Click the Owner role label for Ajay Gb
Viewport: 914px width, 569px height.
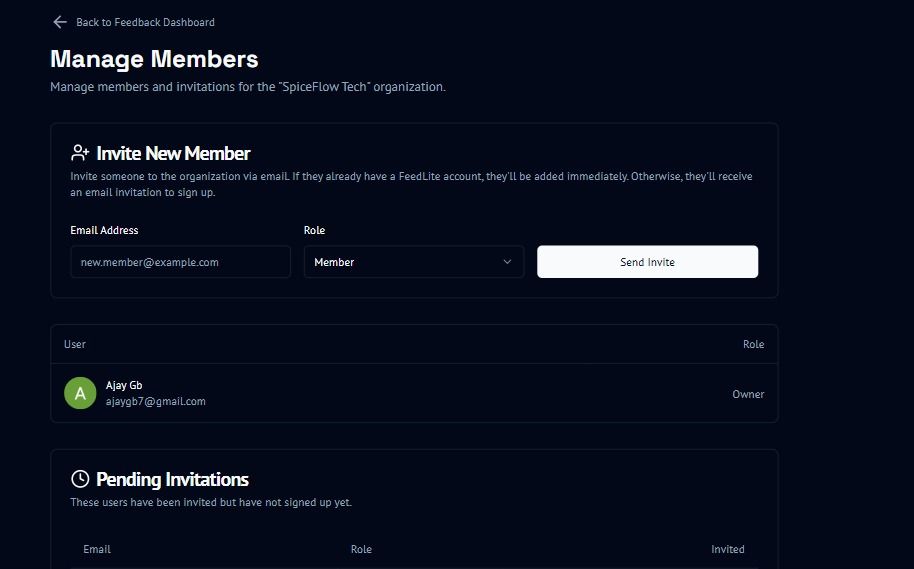click(748, 394)
